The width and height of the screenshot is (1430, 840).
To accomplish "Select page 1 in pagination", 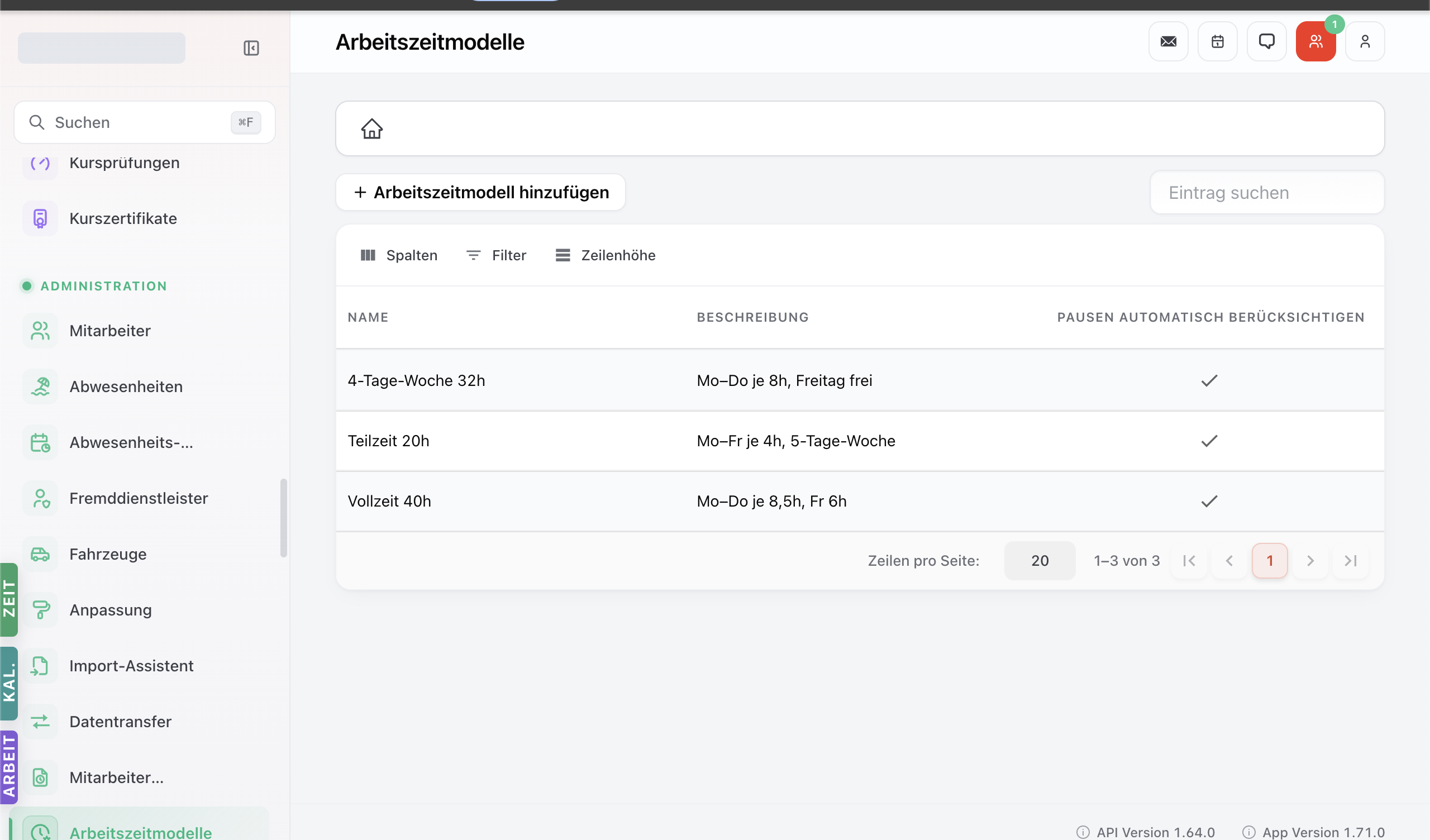I will click(x=1270, y=561).
